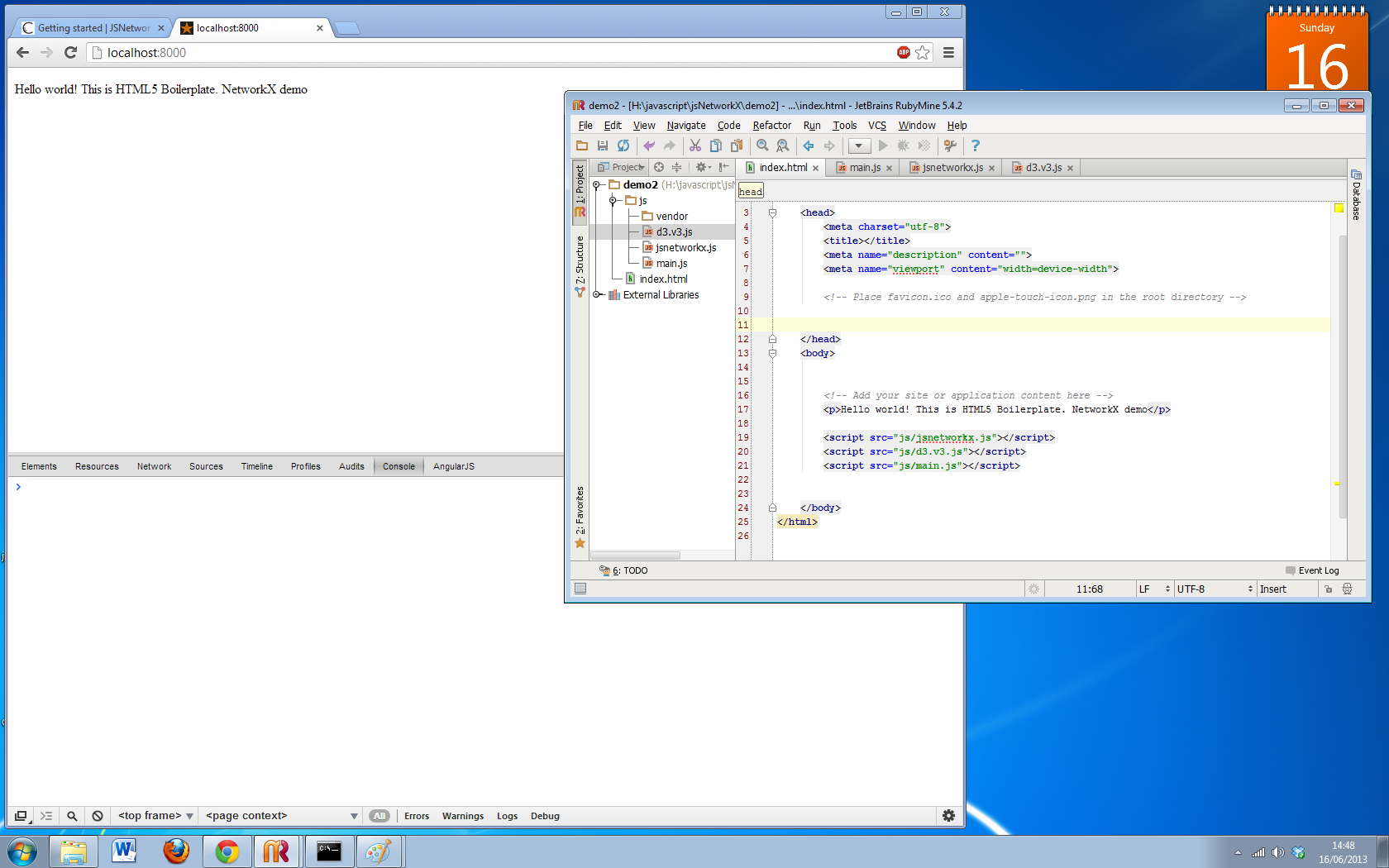Click the purple Undo arrow icon
Viewport: 1389px width, 868px height.
(x=649, y=145)
